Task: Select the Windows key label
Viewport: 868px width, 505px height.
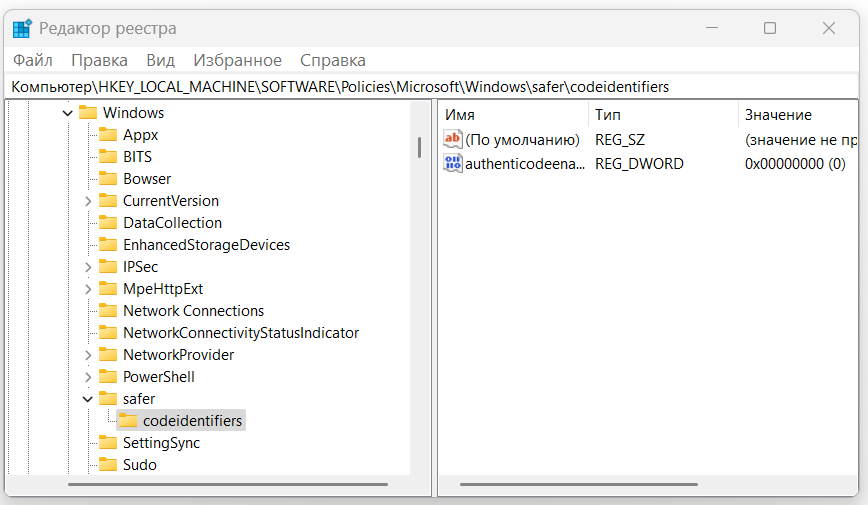Action: 133,113
